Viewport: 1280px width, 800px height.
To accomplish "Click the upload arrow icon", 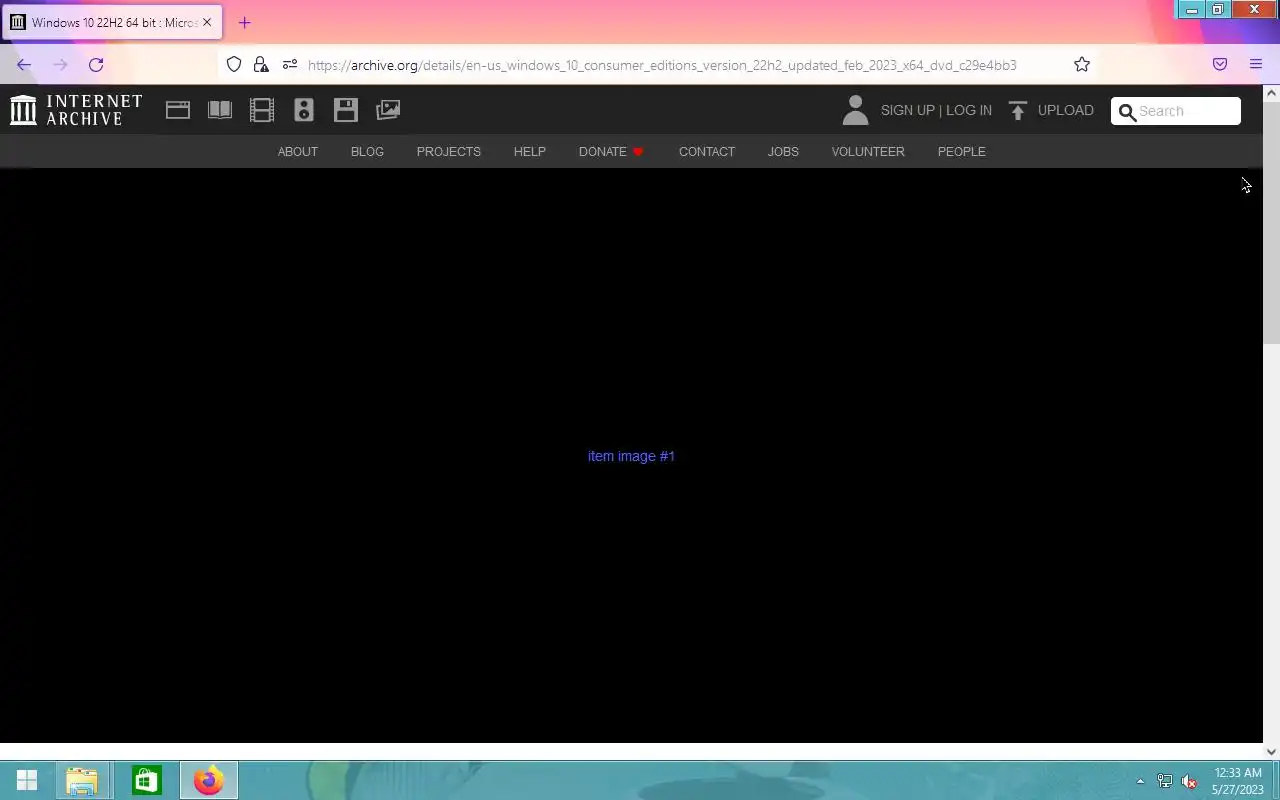I will pyautogui.click(x=1018, y=110).
